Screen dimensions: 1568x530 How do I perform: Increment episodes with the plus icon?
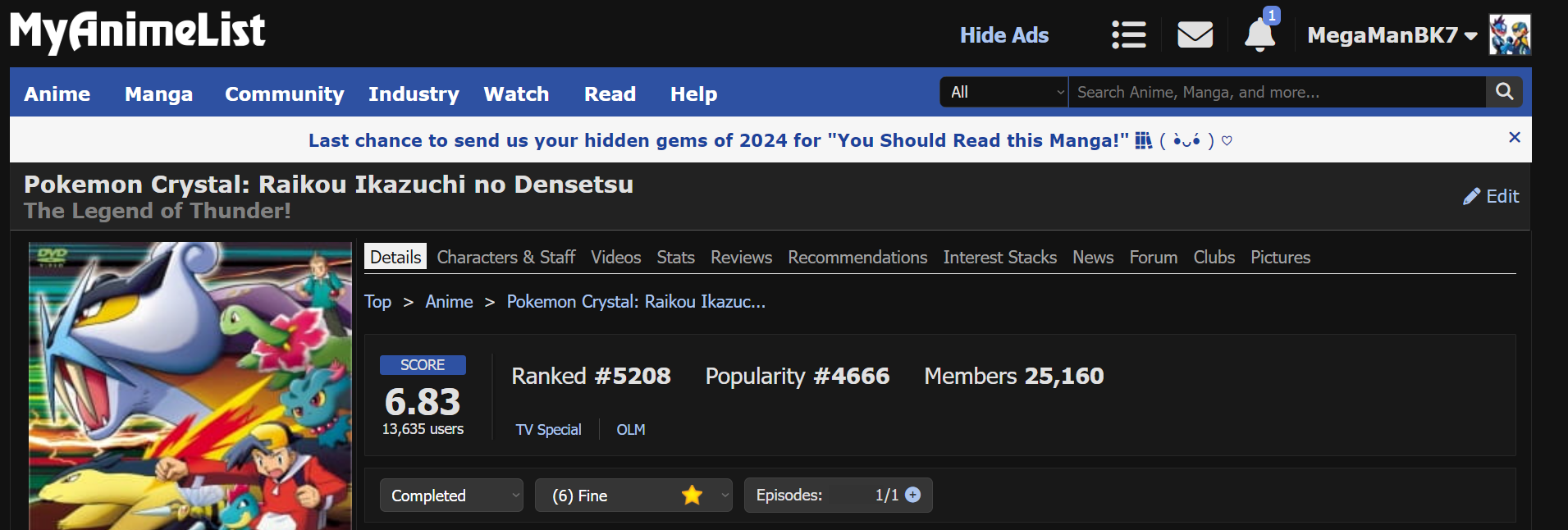tap(912, 495)
